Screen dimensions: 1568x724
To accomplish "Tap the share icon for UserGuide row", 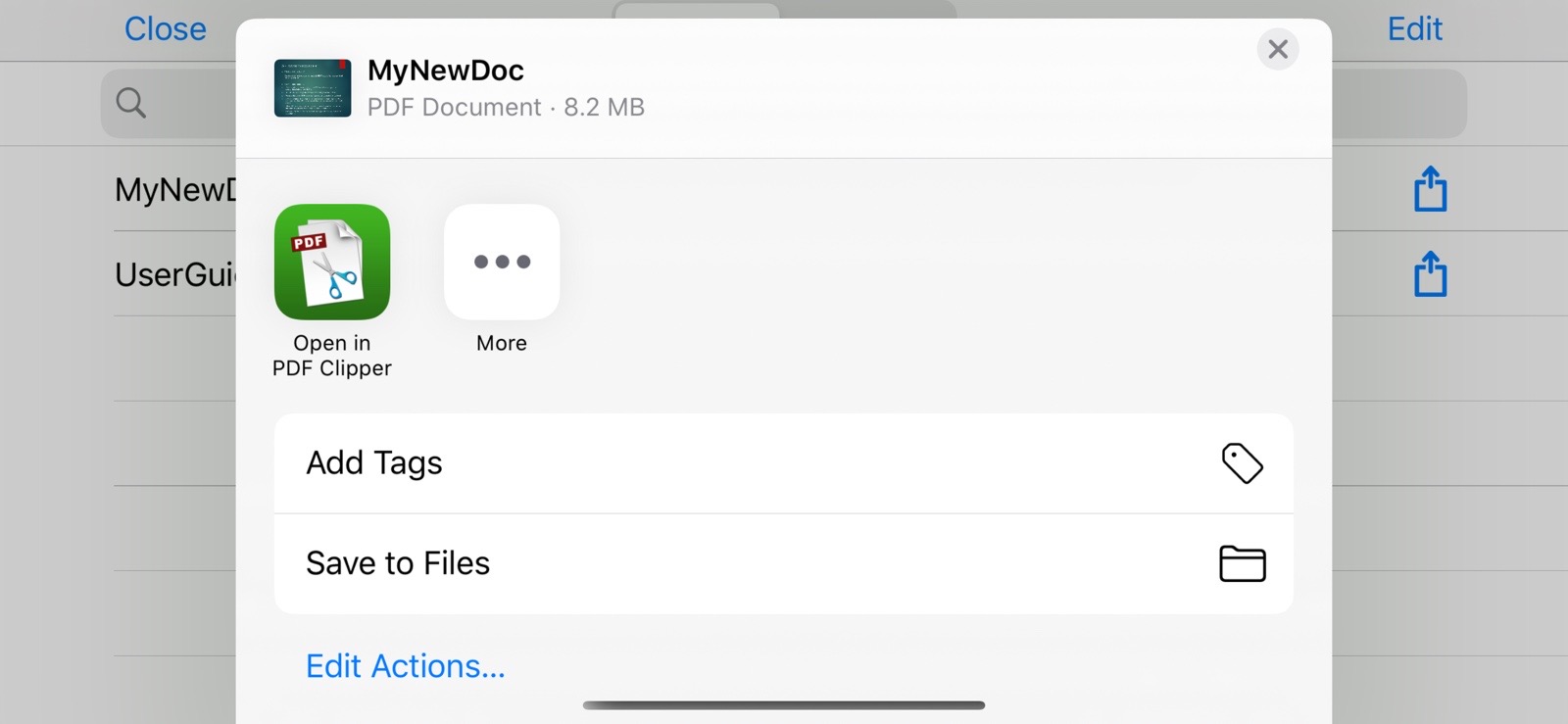I will pos(1430,274).
